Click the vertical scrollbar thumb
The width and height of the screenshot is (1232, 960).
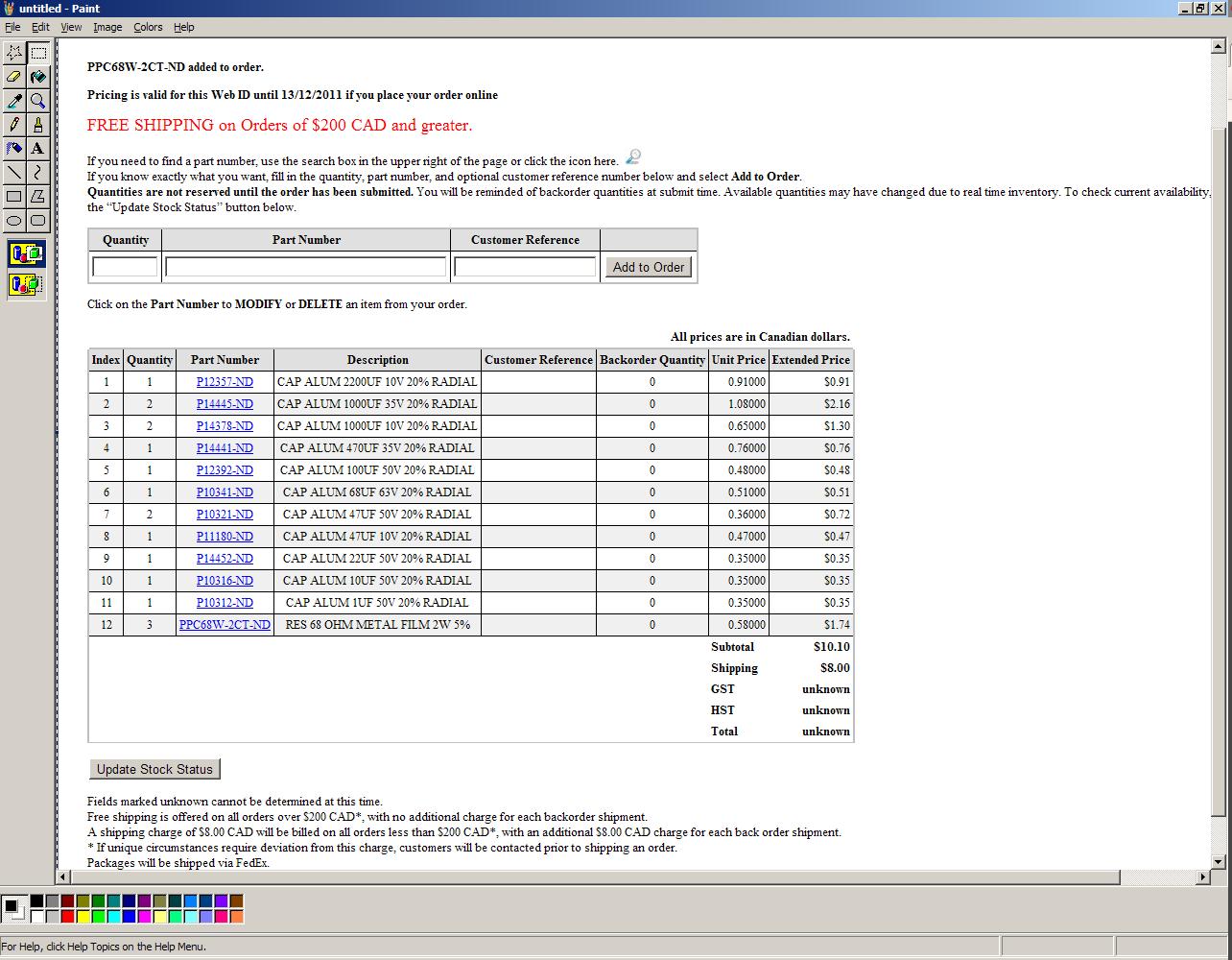point(1219,470)
